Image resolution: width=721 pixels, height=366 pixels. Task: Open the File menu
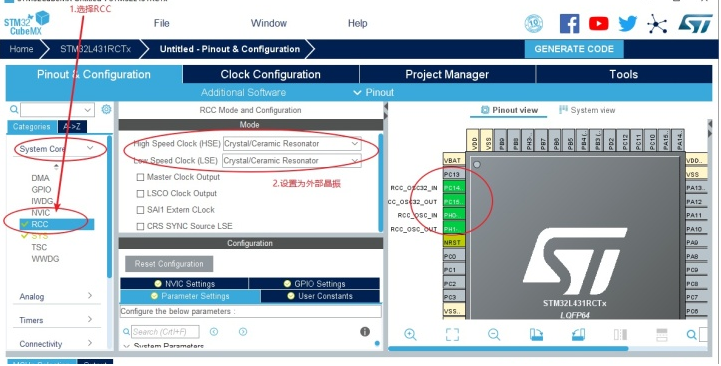161,23
